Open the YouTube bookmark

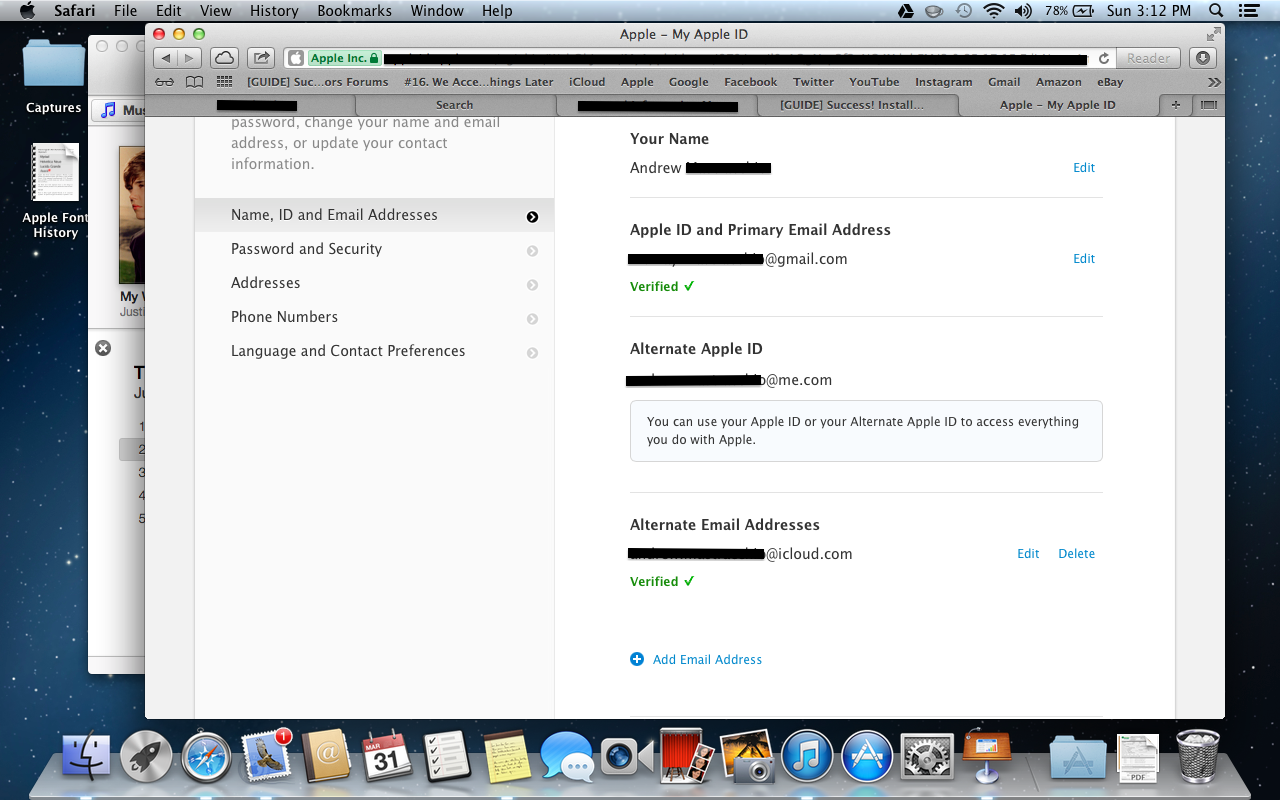(x=874, y=82)
